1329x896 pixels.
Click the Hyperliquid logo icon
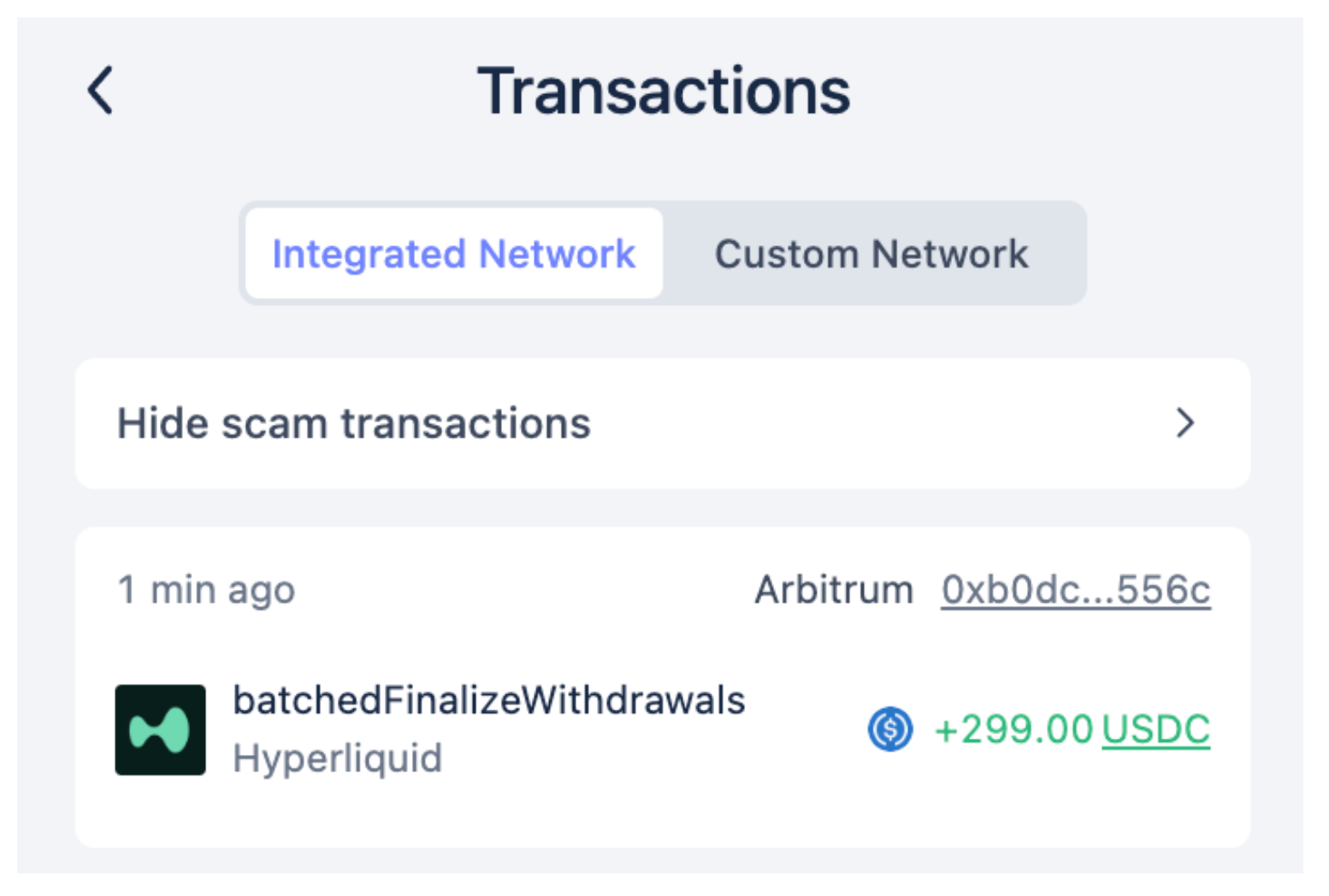161,729
